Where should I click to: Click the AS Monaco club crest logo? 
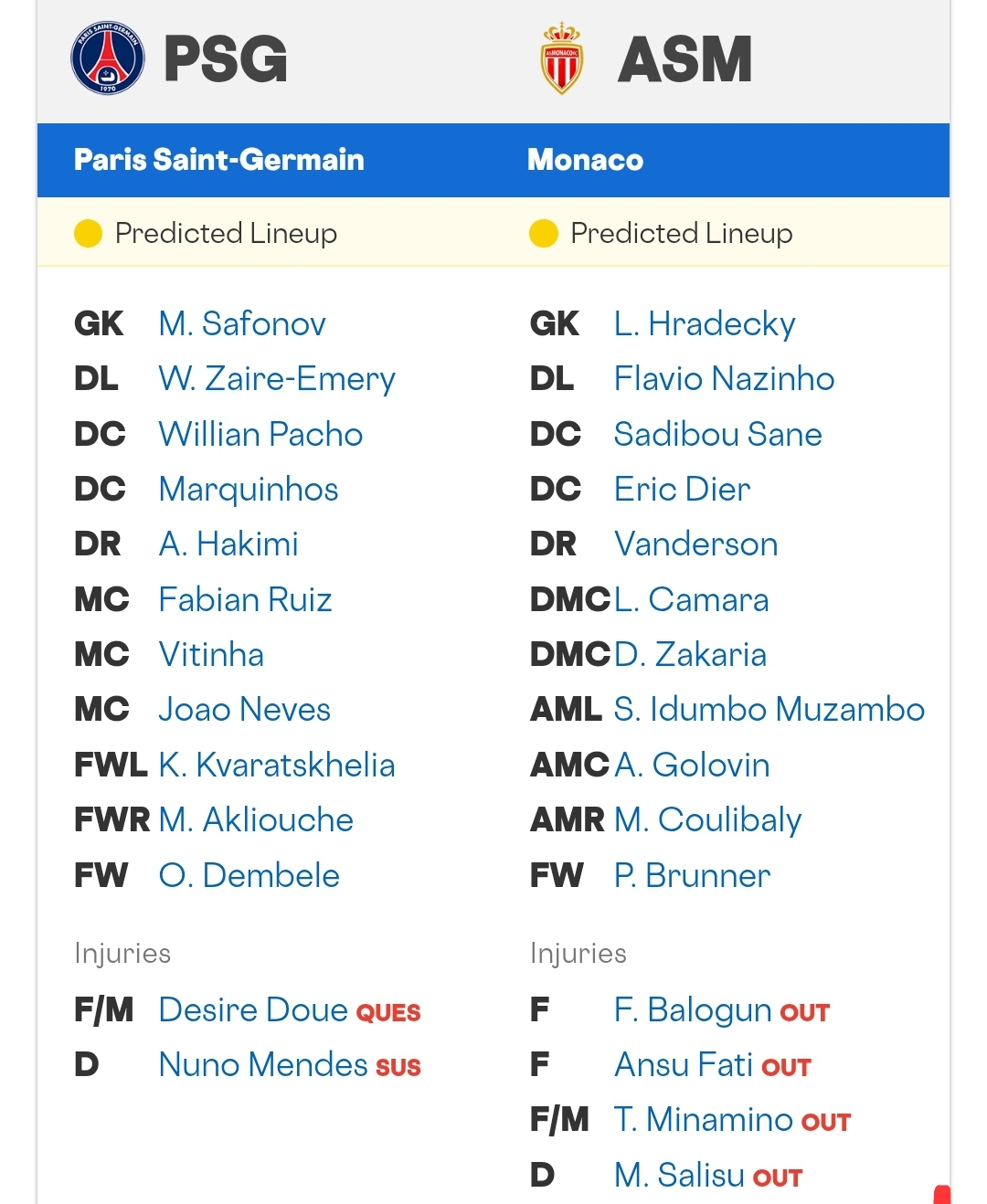562,58
